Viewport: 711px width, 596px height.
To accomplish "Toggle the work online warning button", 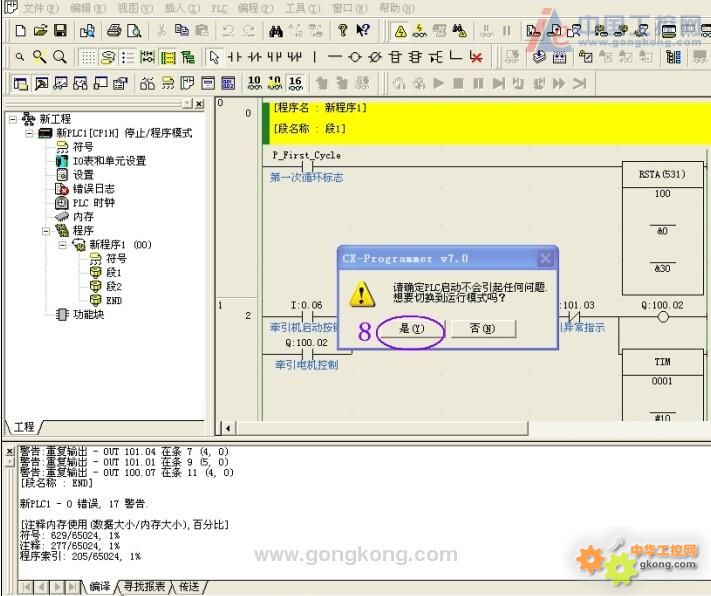I will pyautogui.click(x=399, y=32).
